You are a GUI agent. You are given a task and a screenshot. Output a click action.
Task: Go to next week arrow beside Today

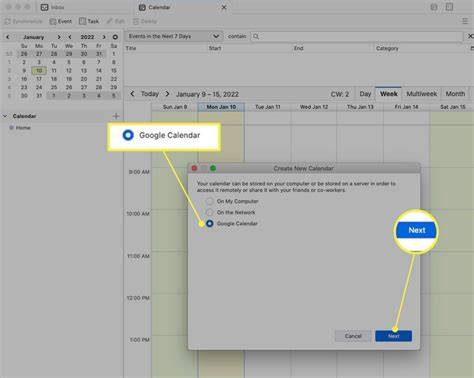(x=167, y=94)
